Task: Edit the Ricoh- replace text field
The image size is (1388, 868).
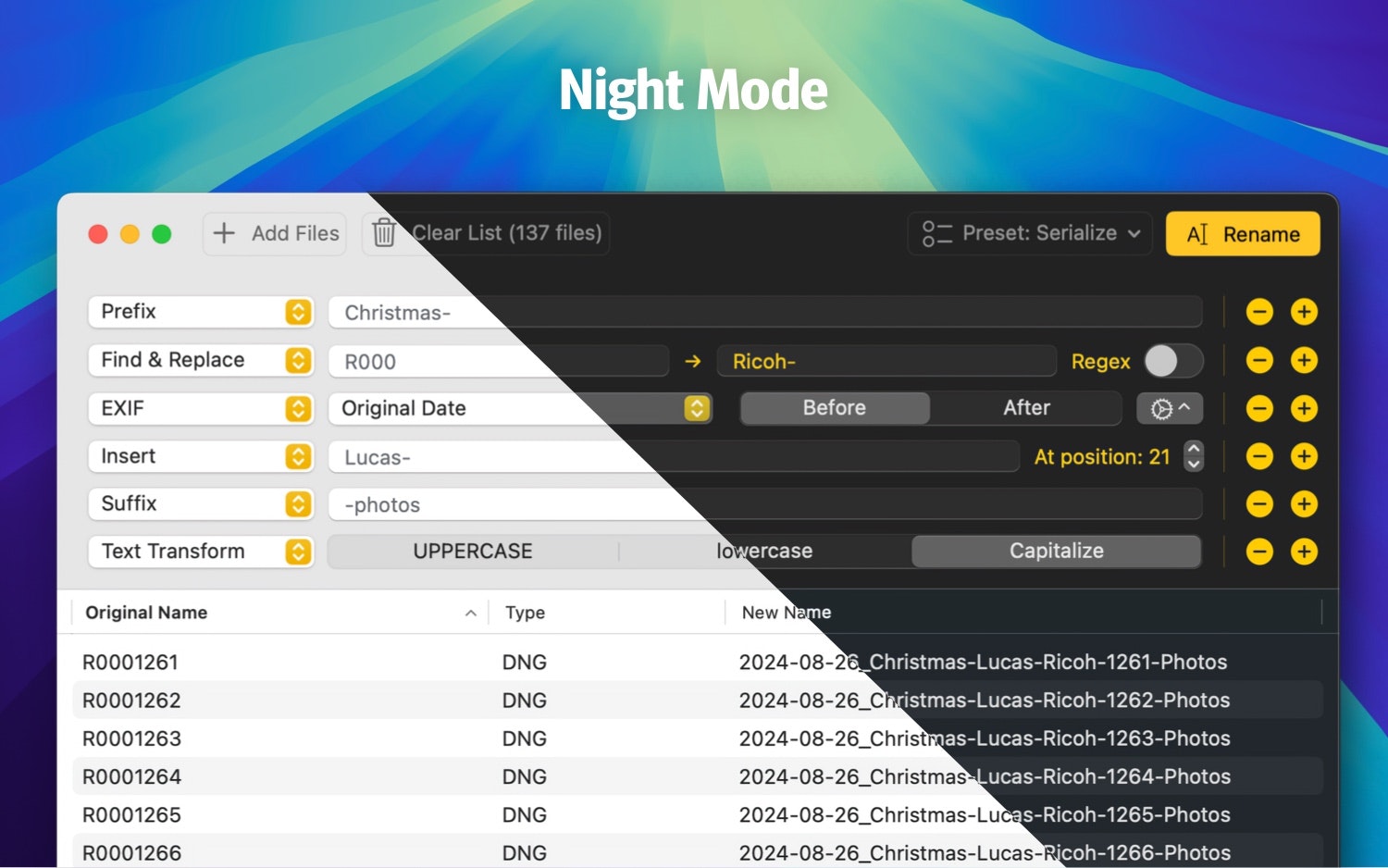Action: pos(886,361)
